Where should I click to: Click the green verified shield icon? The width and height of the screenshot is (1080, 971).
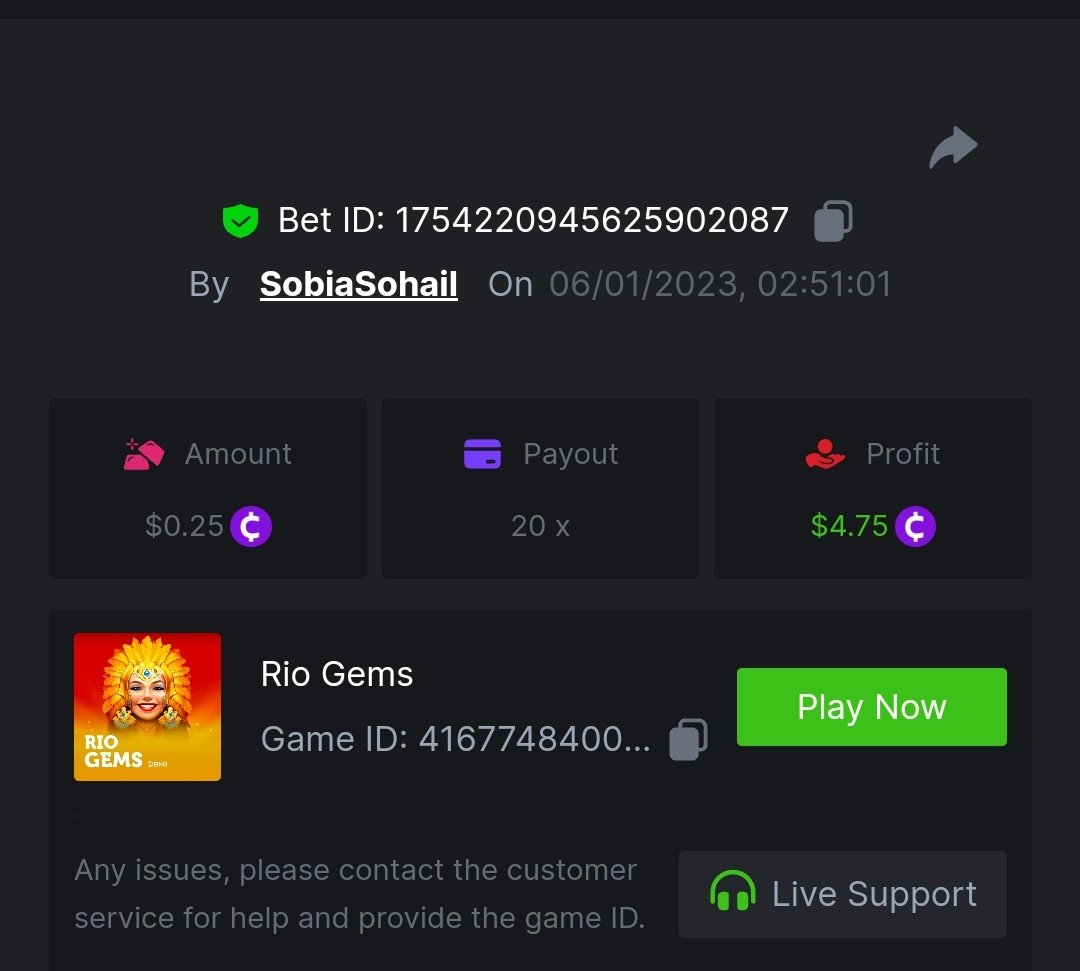tap(240, 221)
